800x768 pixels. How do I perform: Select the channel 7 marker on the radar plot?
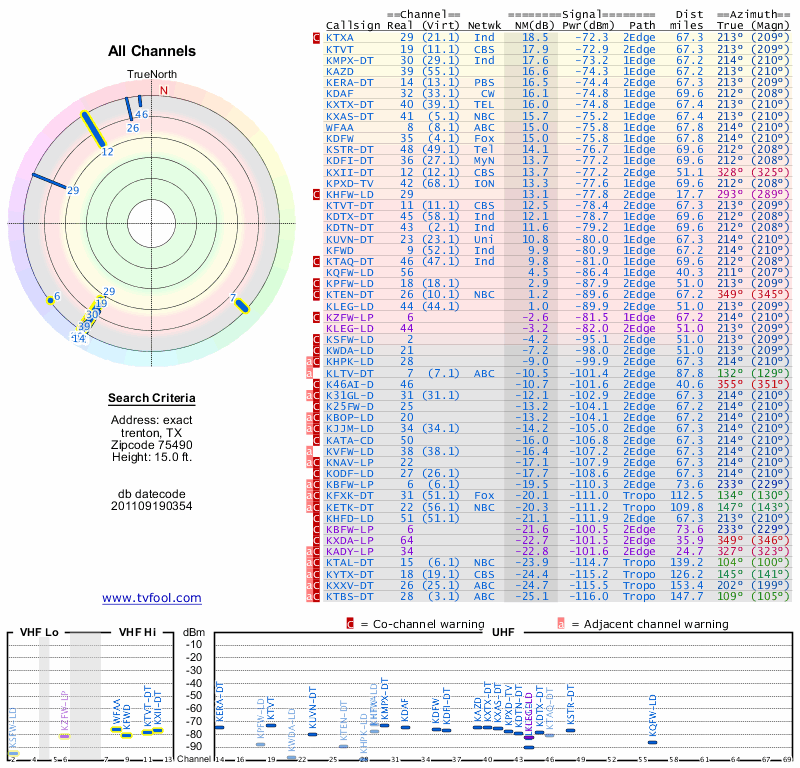coord(241,303)
